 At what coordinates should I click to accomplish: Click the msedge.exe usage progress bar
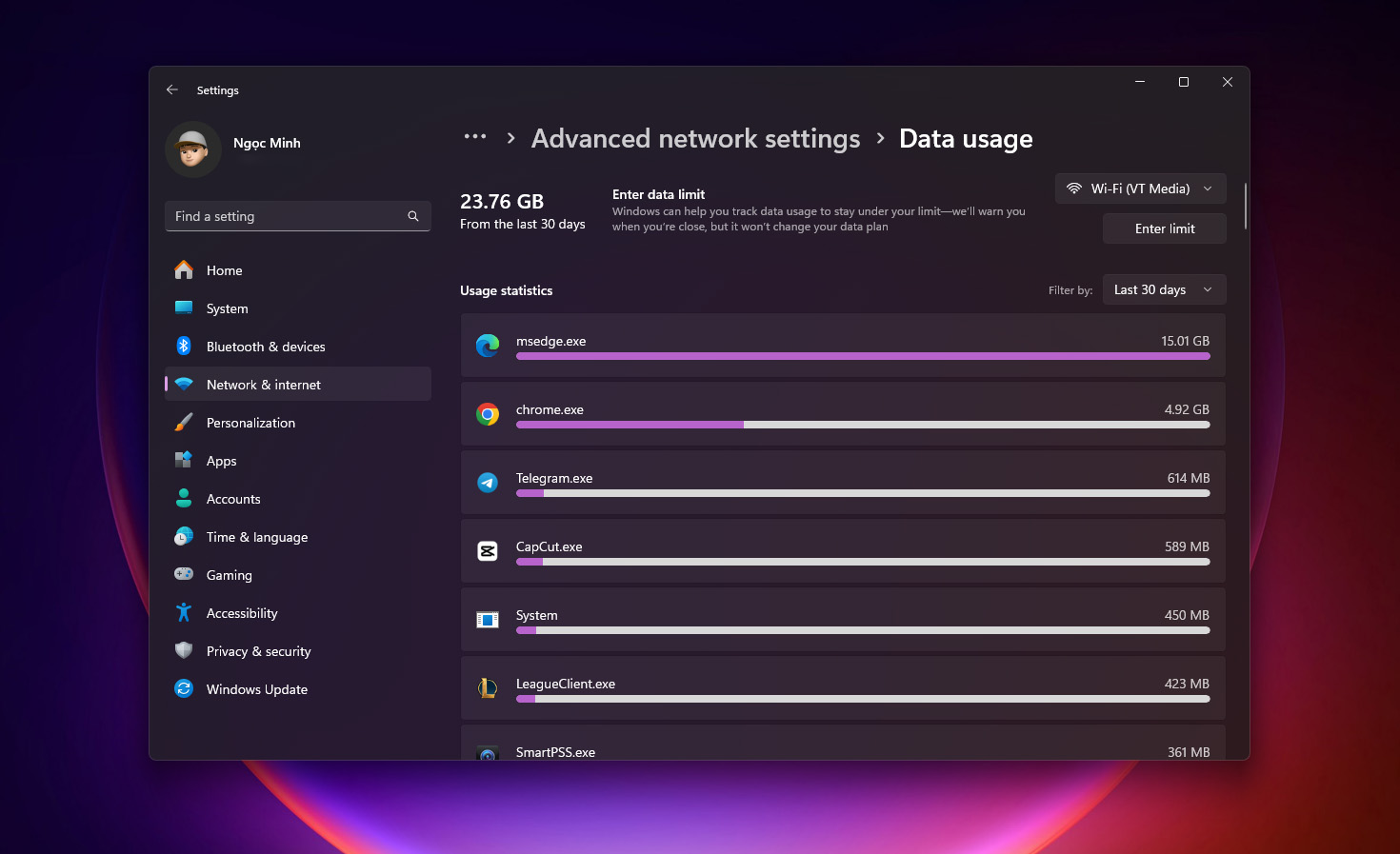click(863, 356)
